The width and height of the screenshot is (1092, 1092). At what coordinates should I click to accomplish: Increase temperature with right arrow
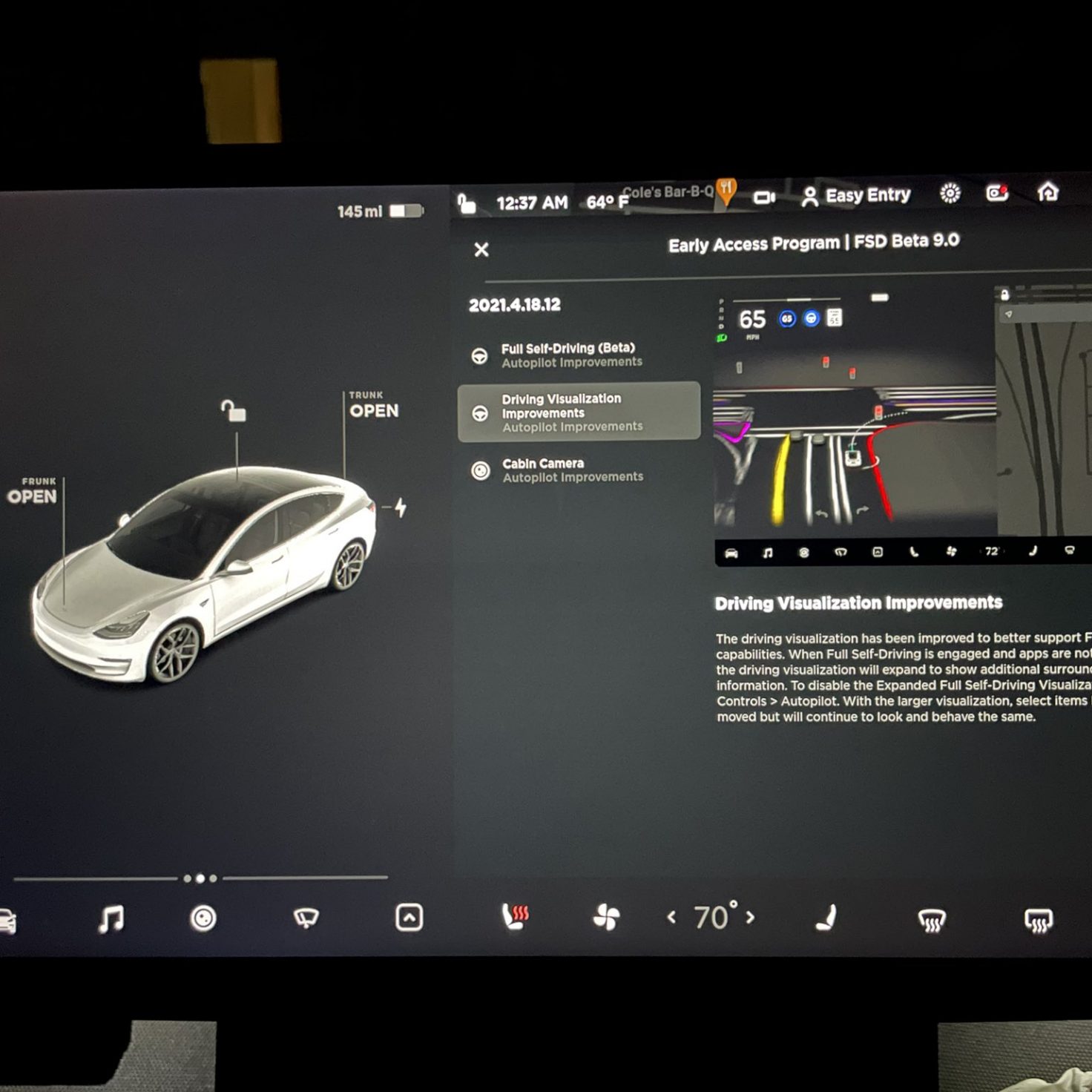tap(750, 918)
